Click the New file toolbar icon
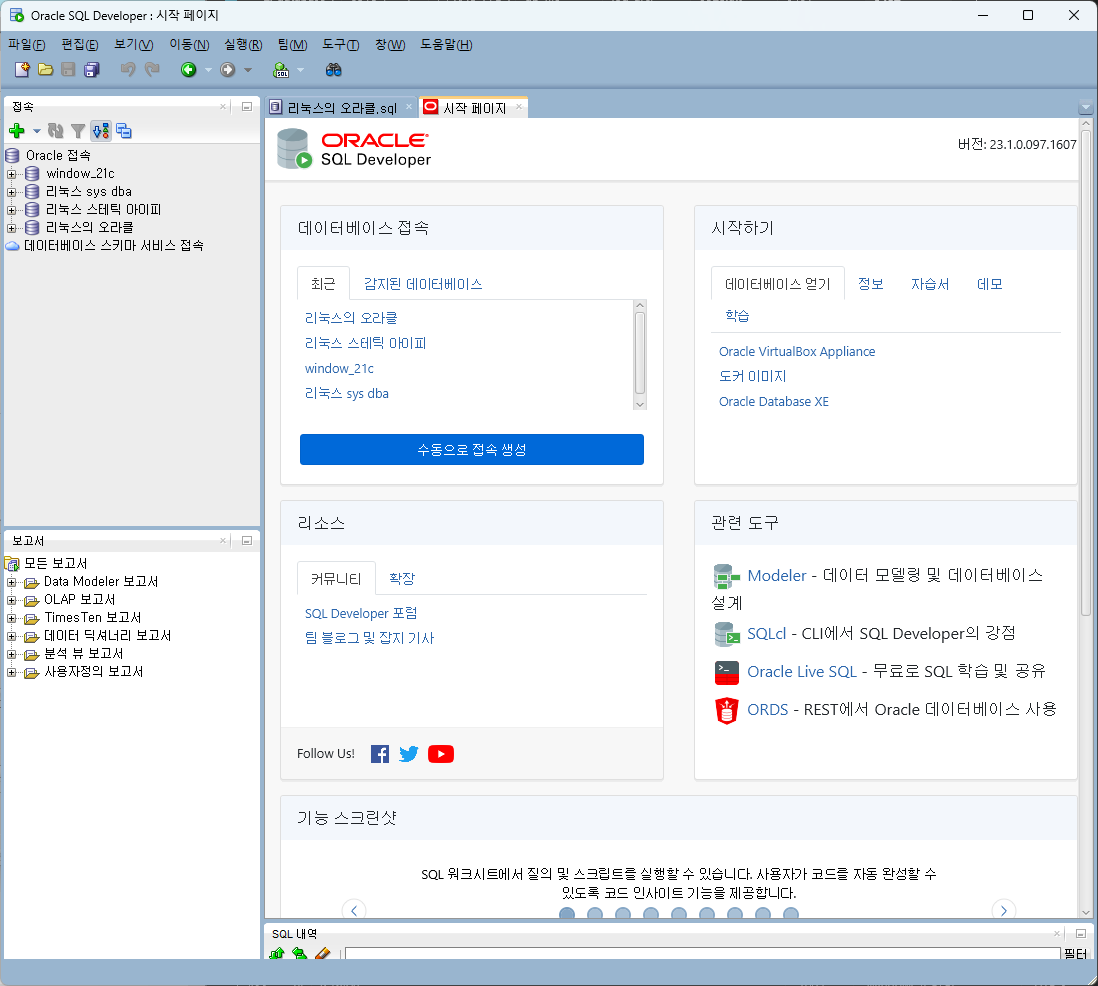Screen dimensions: 1098x986 22,69
